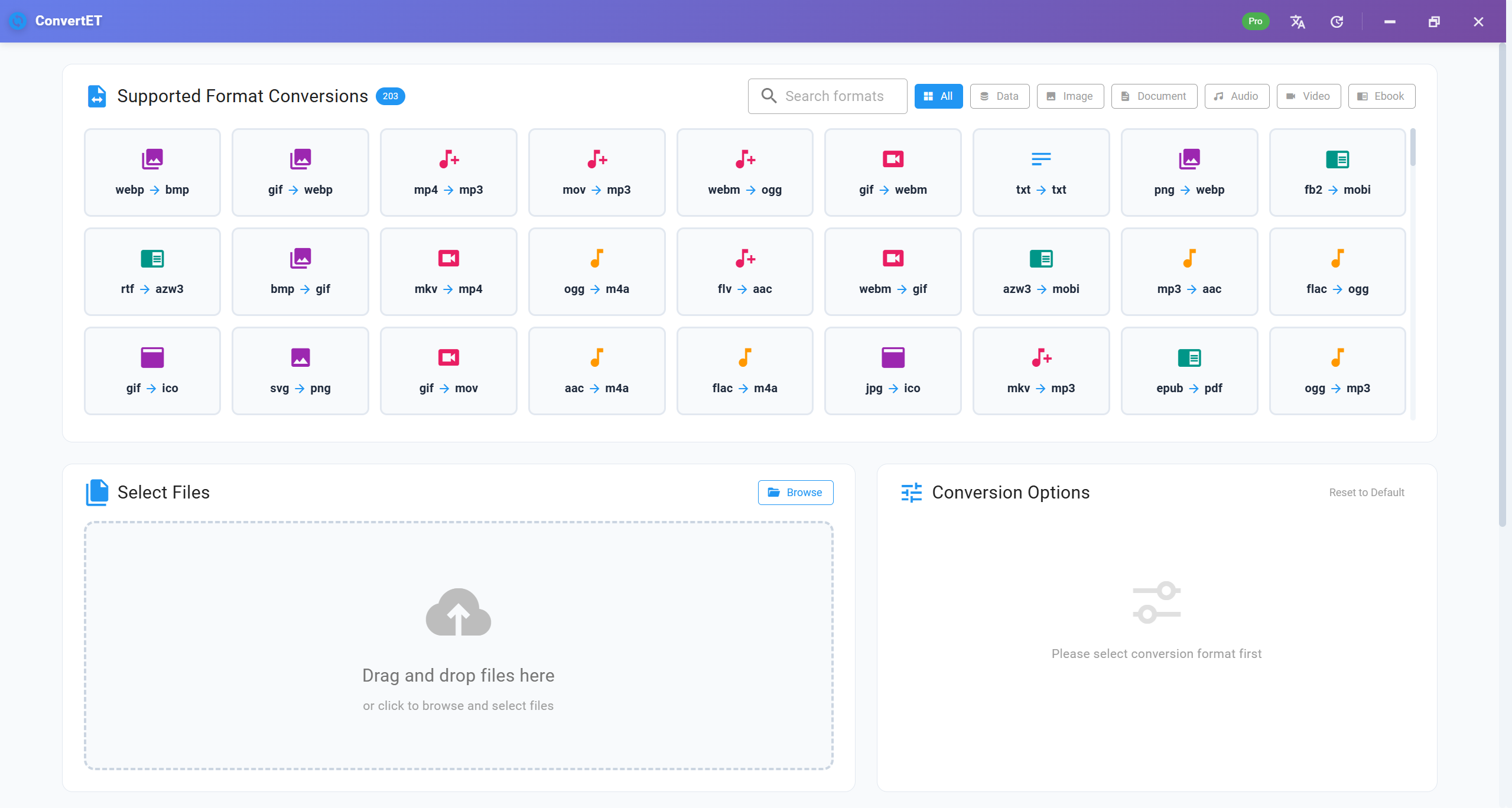Click the document icon next to Select Files
Viewport: 1512px width, 808px height.
coord(97,492)
